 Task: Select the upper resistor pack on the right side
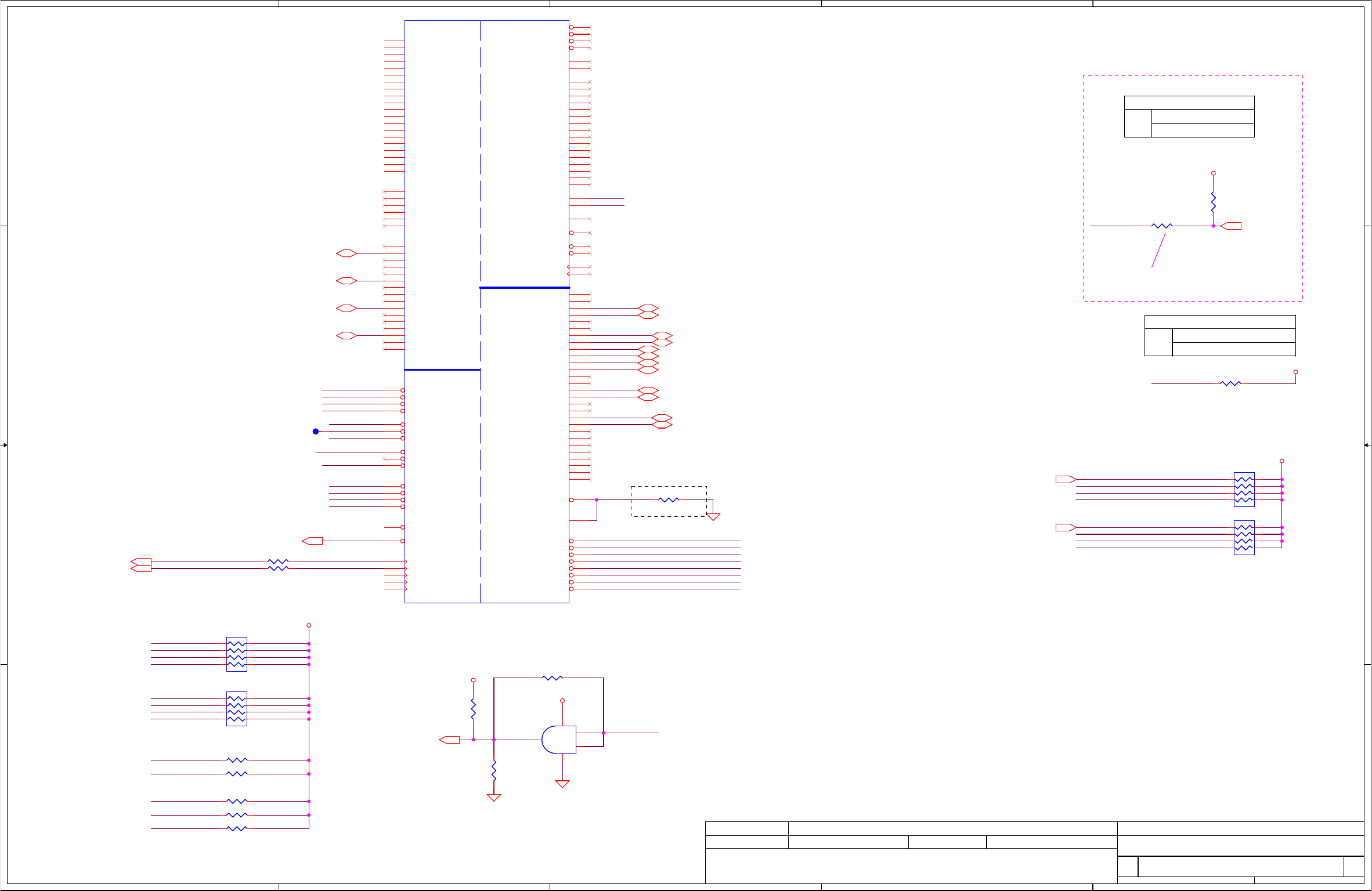pyautogui.click(x=1244, y=489)
